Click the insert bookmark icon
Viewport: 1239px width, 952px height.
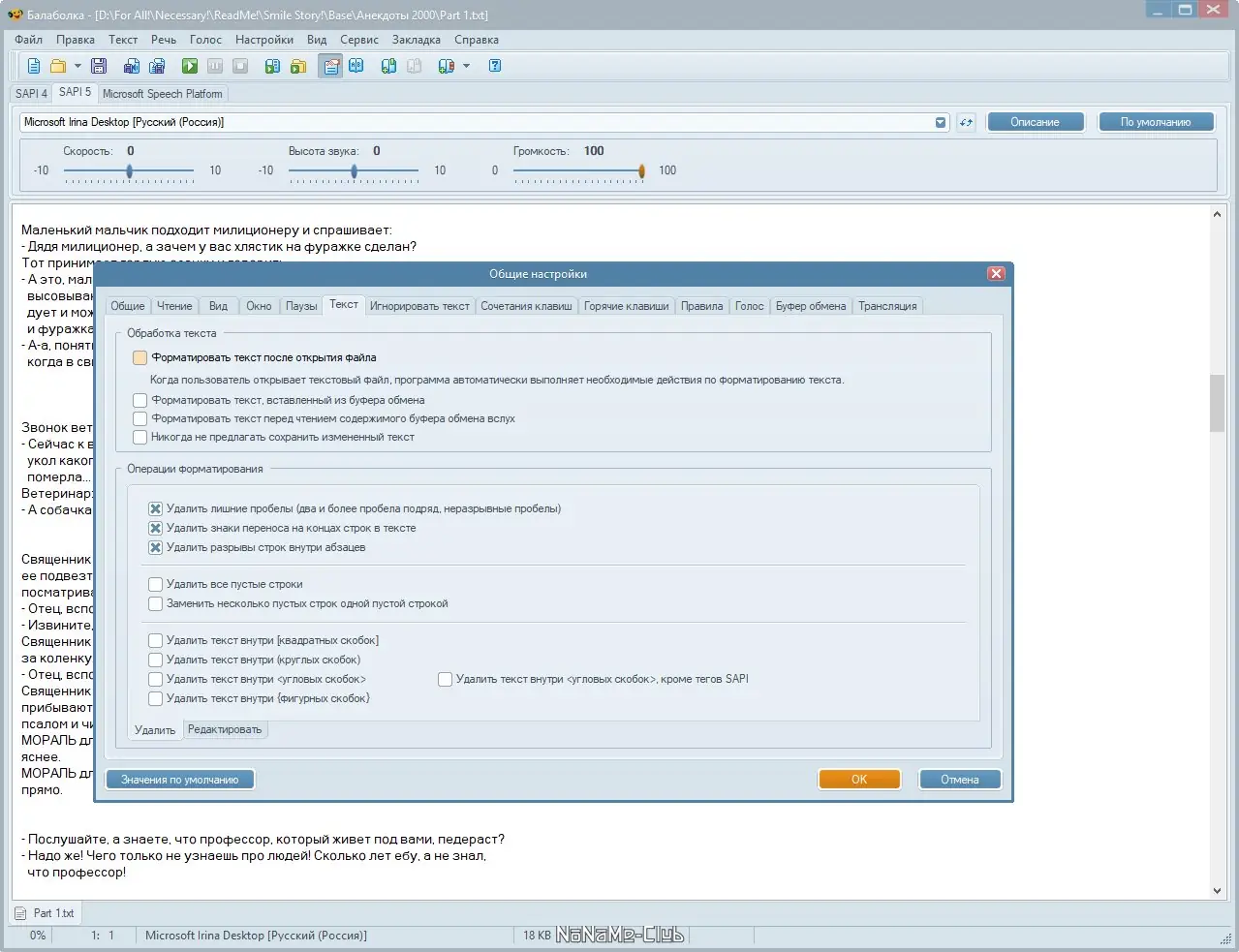tap(389, 66)
